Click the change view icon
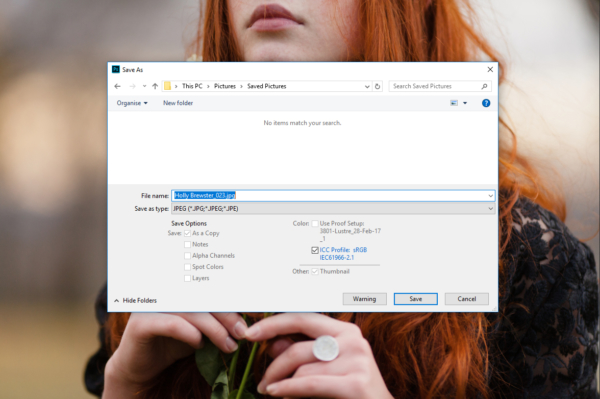600x399 pixels. [x=454, y=103]
